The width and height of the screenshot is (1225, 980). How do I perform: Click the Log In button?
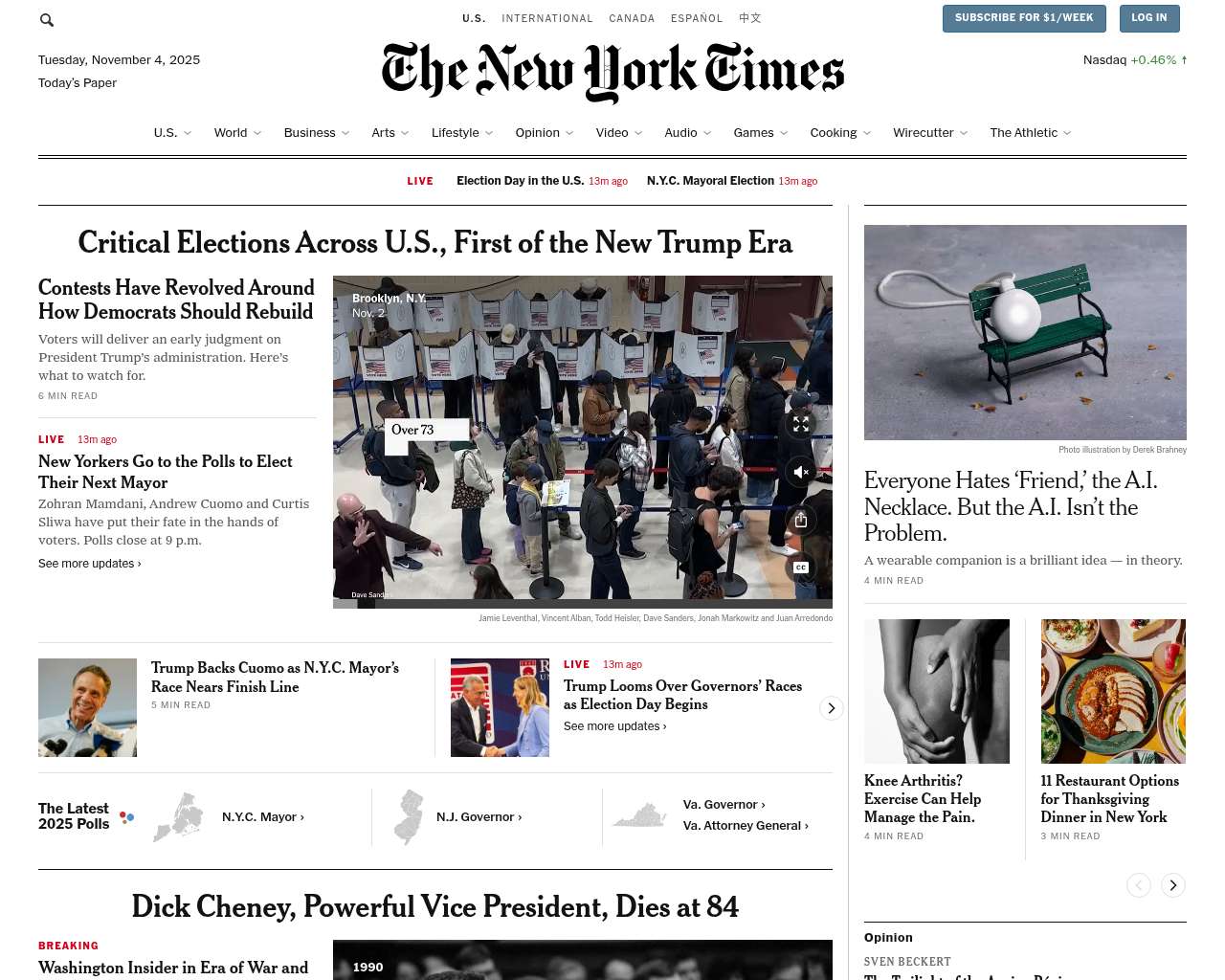[x=1149, y=18]
